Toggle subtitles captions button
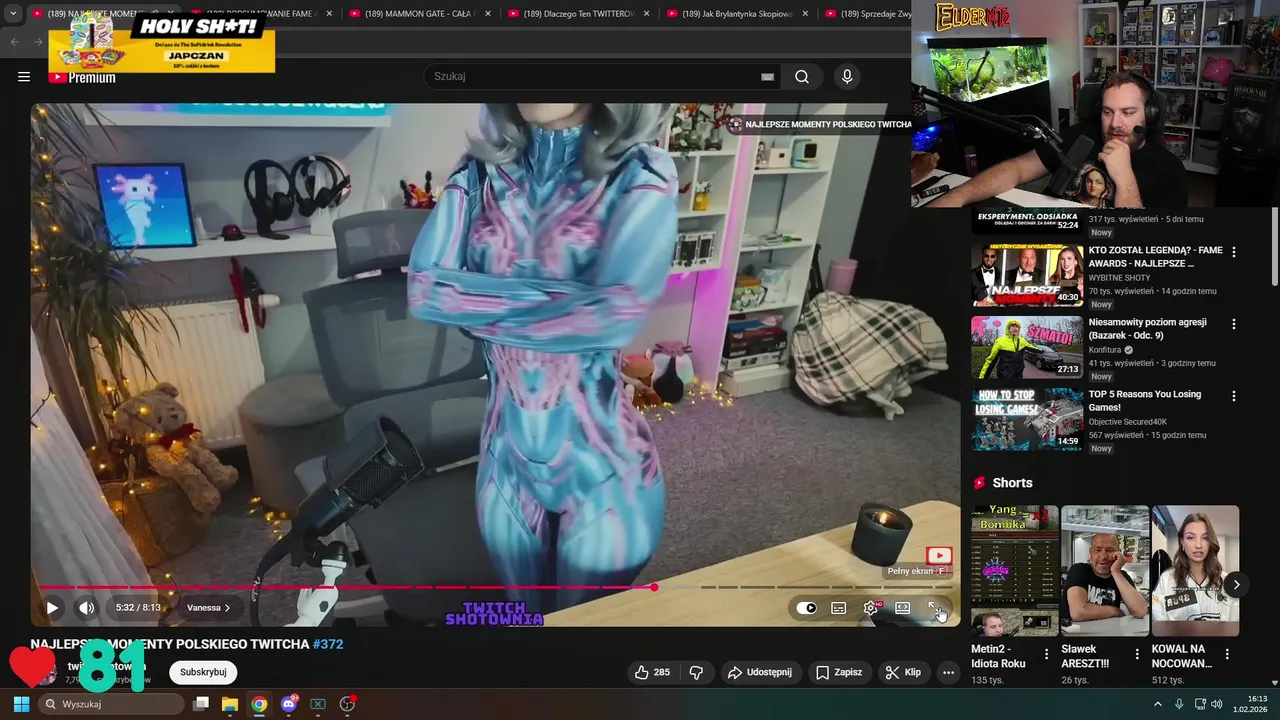The image size is (1280, 720). pos(839,607)
